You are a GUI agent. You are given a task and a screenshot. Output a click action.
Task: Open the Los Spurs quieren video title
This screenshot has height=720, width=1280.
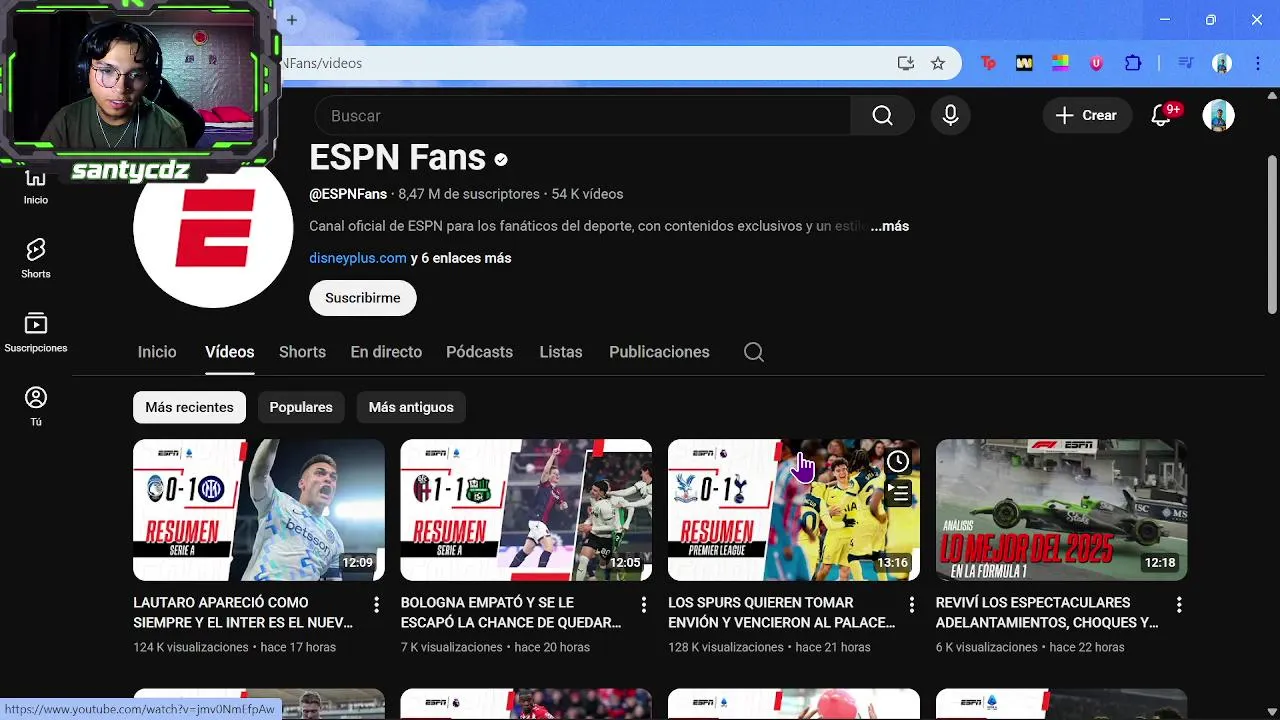coord(781,612)
